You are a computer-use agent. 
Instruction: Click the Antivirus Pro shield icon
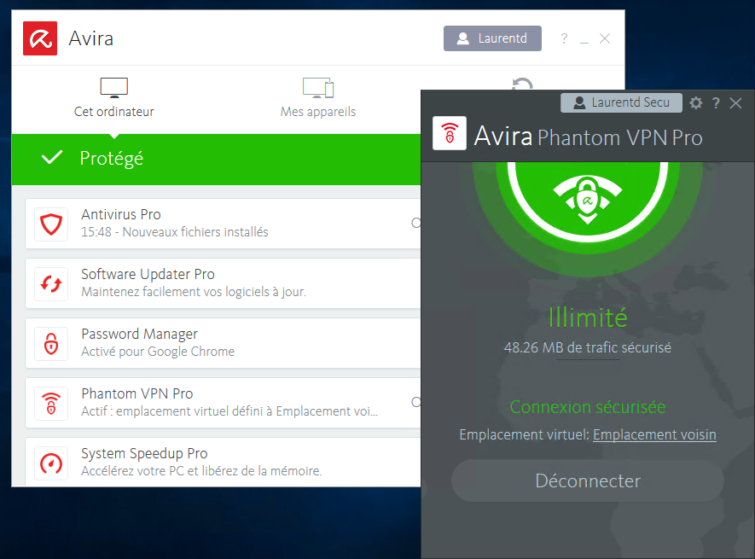pyautogui.click(x=51, y=224)
